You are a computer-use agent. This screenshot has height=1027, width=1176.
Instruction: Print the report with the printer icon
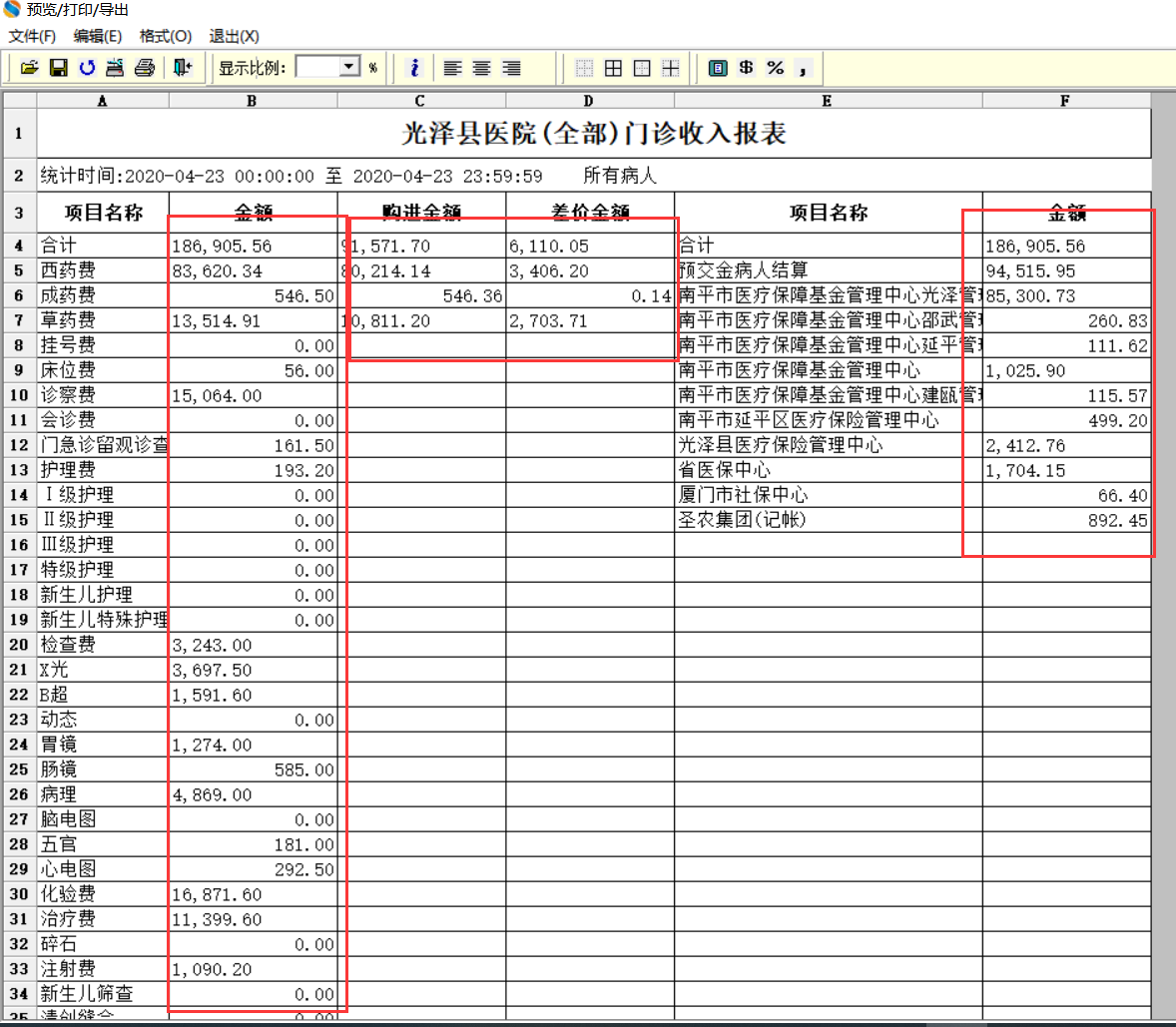click(x=144, y=68)
